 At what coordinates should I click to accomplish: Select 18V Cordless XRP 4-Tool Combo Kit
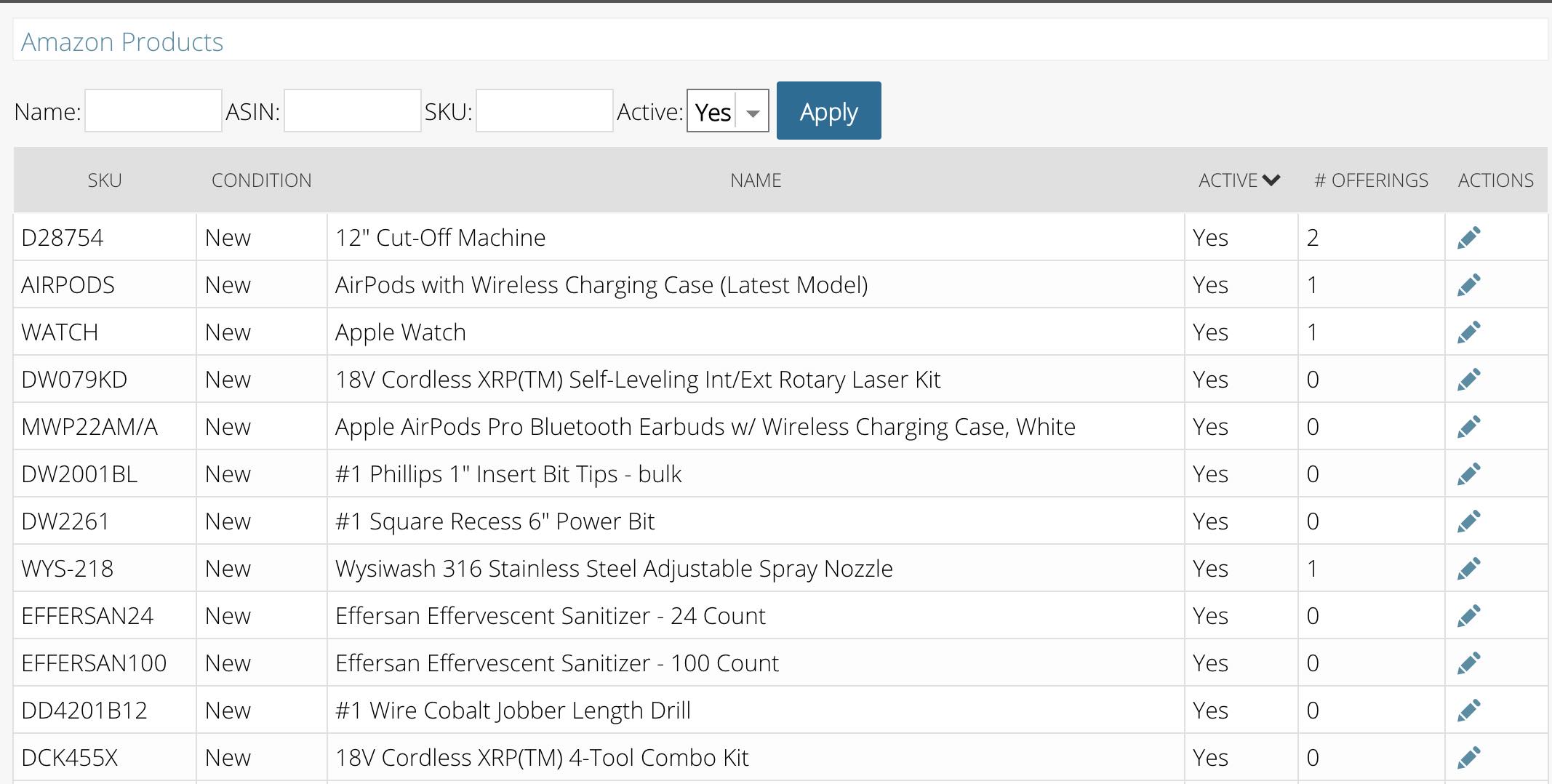(542, 758)
